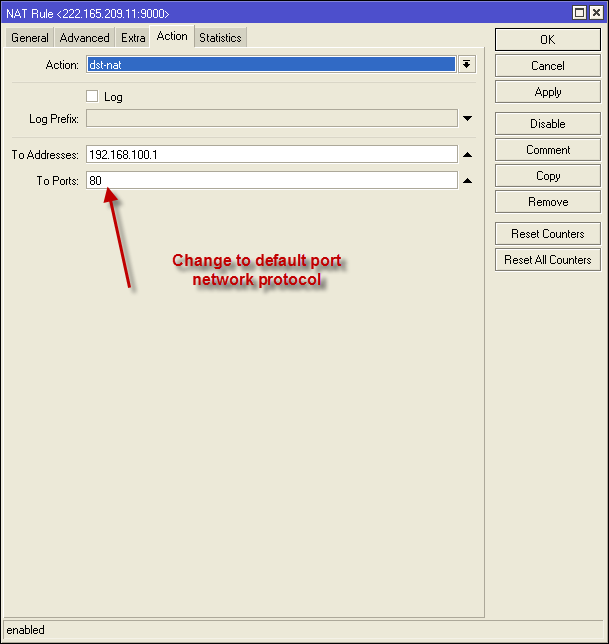Image resolution: width=609 pixels, height=644 pixels.
Task: Disable this NAT rule
Action: click(x=547, y=124)
